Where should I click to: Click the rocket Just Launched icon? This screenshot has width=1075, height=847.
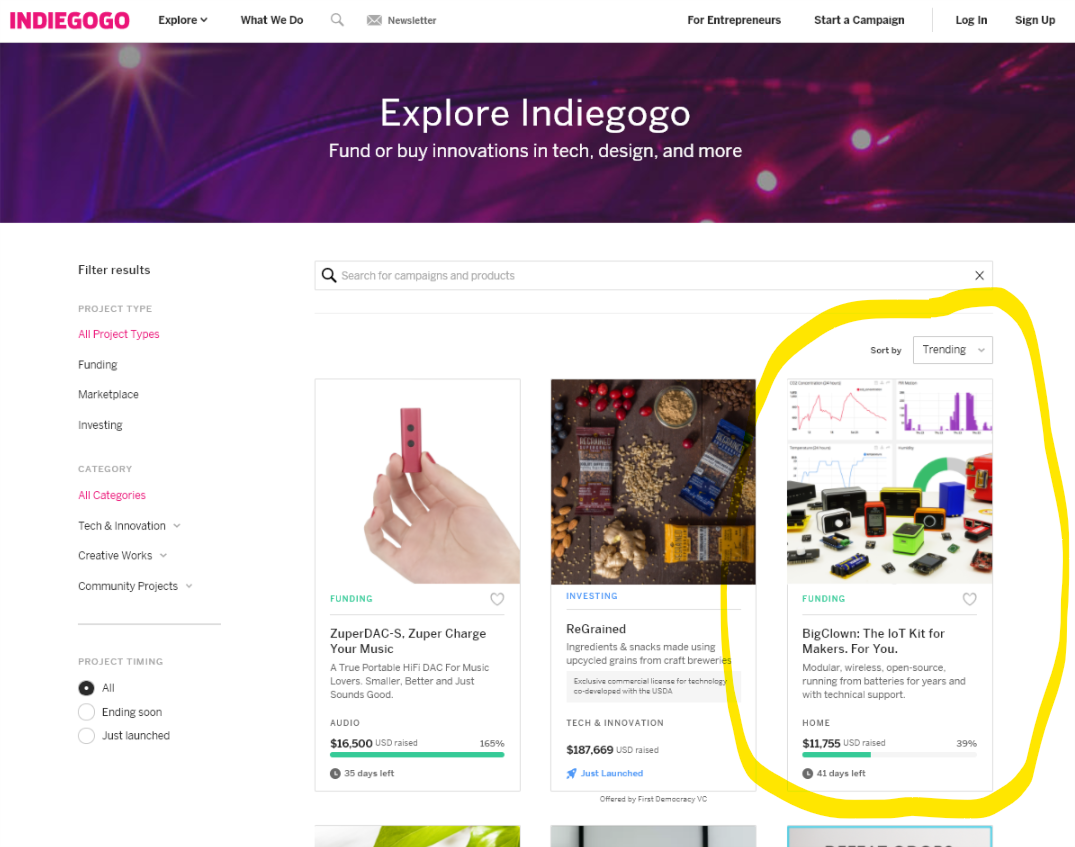tap(571, 773)
